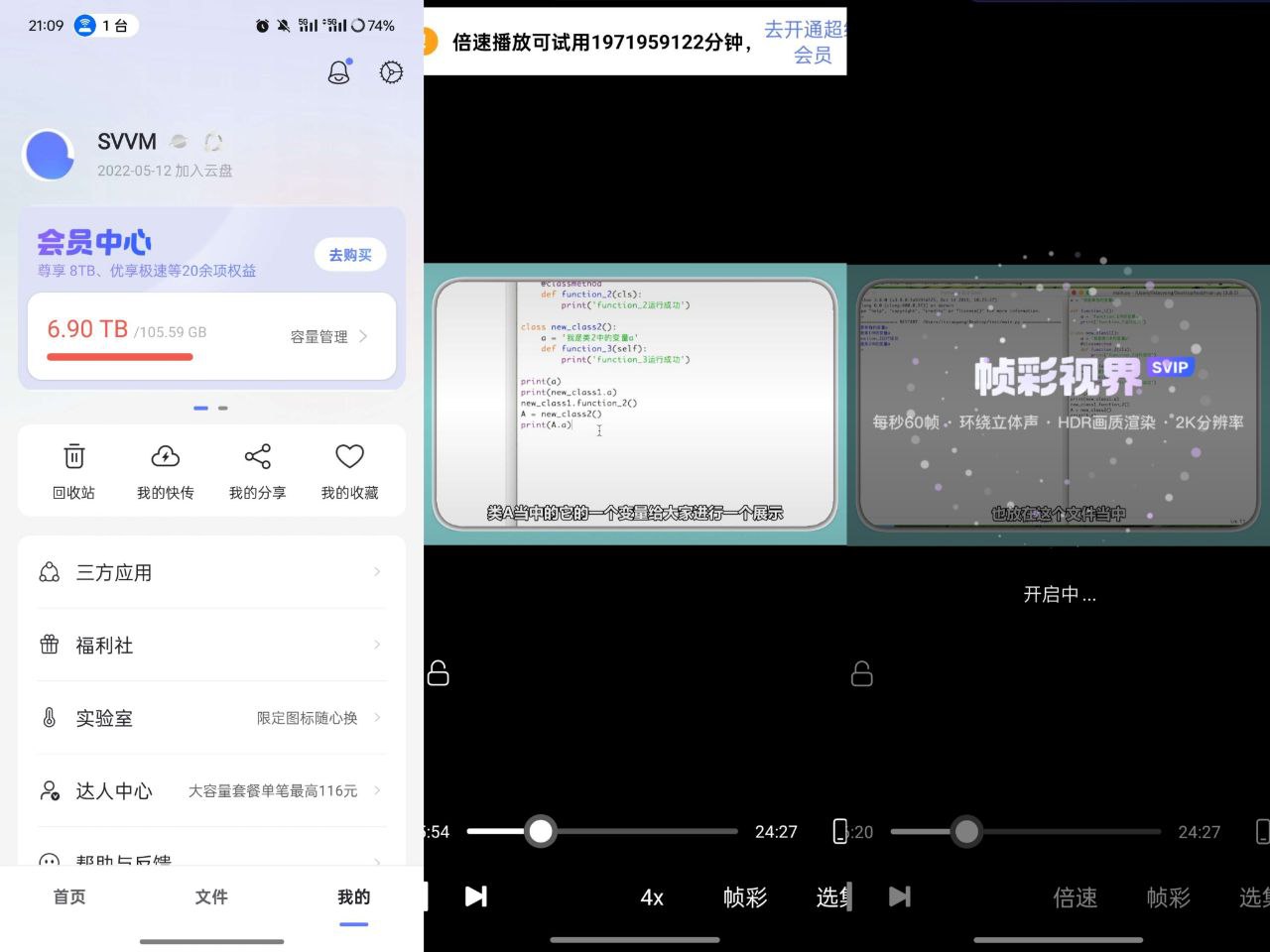Toggle the screen lock on the left player
Viewport: 1270px width, 952px height.
click(438, 672)
